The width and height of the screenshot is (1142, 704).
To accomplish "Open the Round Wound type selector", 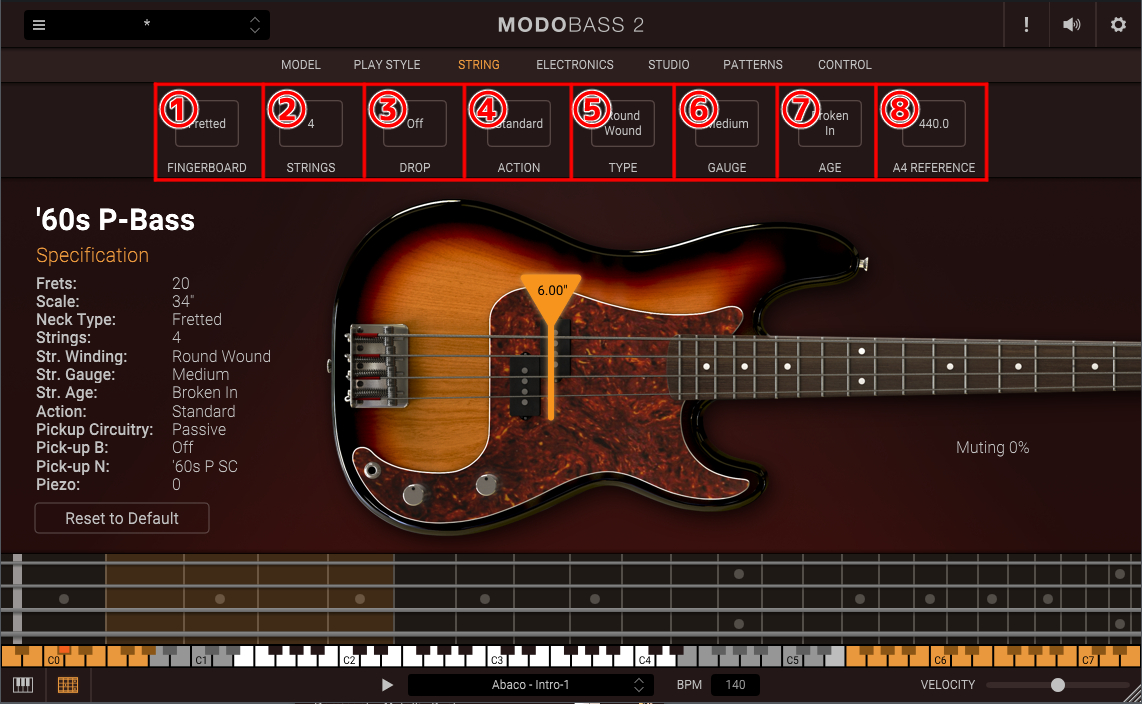I will [x=623, y=124].
